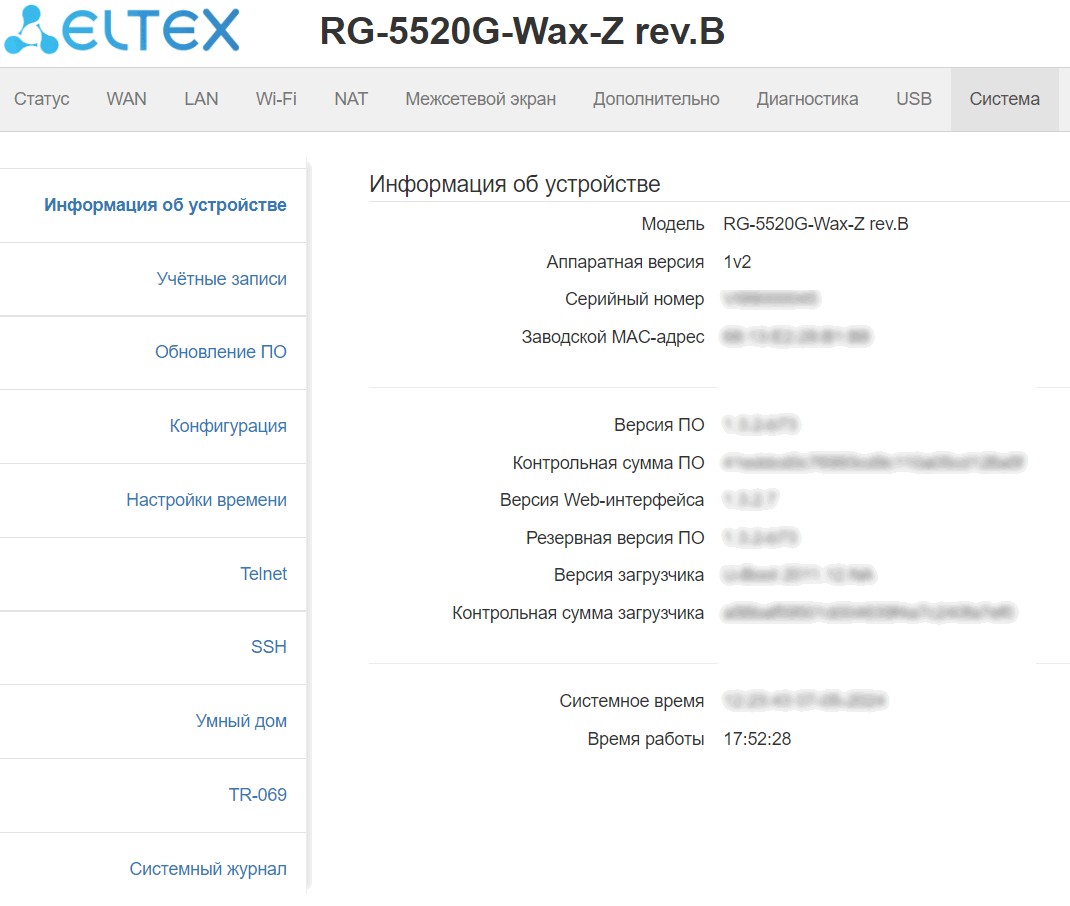Open Учётные записи section
1070x906 pixels.
tap(222, 278)
